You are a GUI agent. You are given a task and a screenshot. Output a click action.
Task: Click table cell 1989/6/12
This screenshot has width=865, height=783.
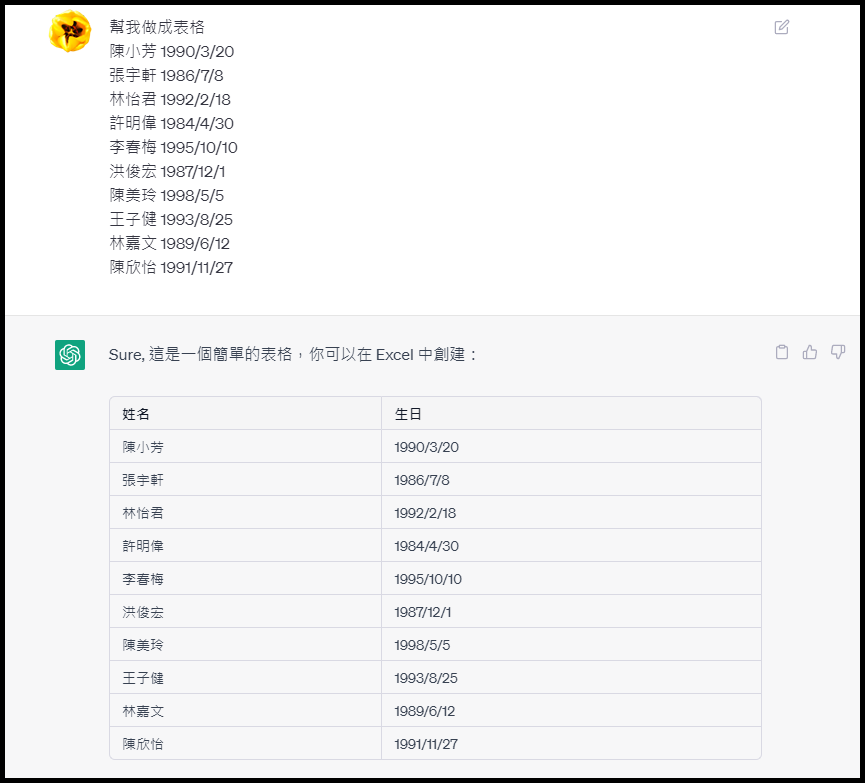tap(571, 711)
